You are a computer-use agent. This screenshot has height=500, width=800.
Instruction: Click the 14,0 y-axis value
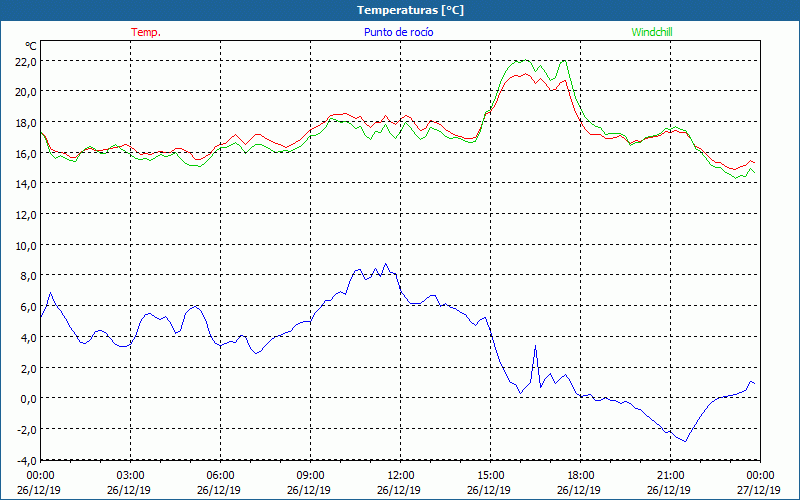(x=26, y=184)
